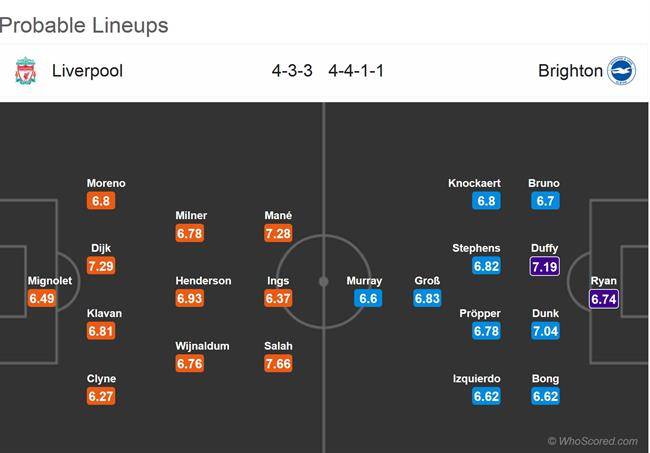Open the Liverpool team name link

point(87,71)
